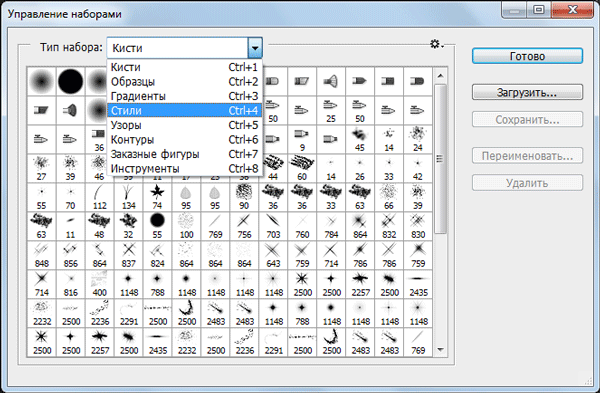Choose Заказные фигуры in the dropdown
Image resolution: width=600 pixels, height=393 pixels.
pos(184,154)
